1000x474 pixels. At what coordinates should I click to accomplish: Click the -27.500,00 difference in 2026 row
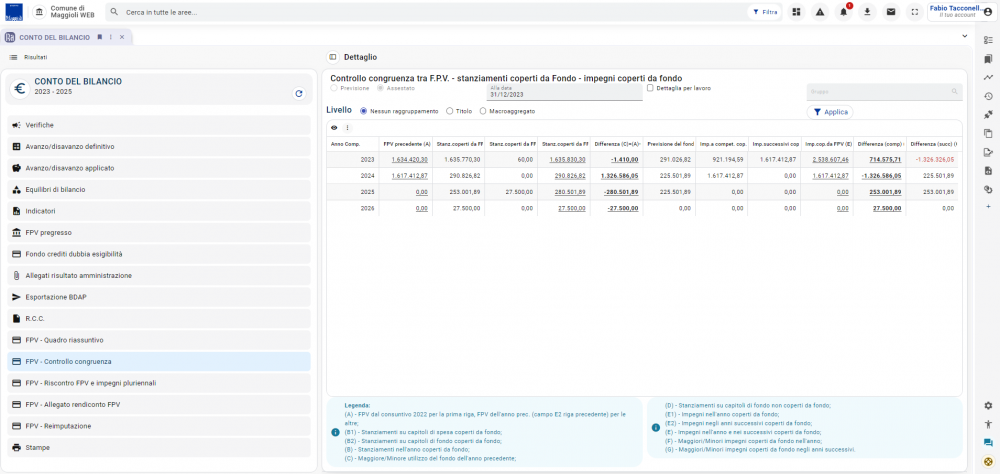(x=623, y=209)
